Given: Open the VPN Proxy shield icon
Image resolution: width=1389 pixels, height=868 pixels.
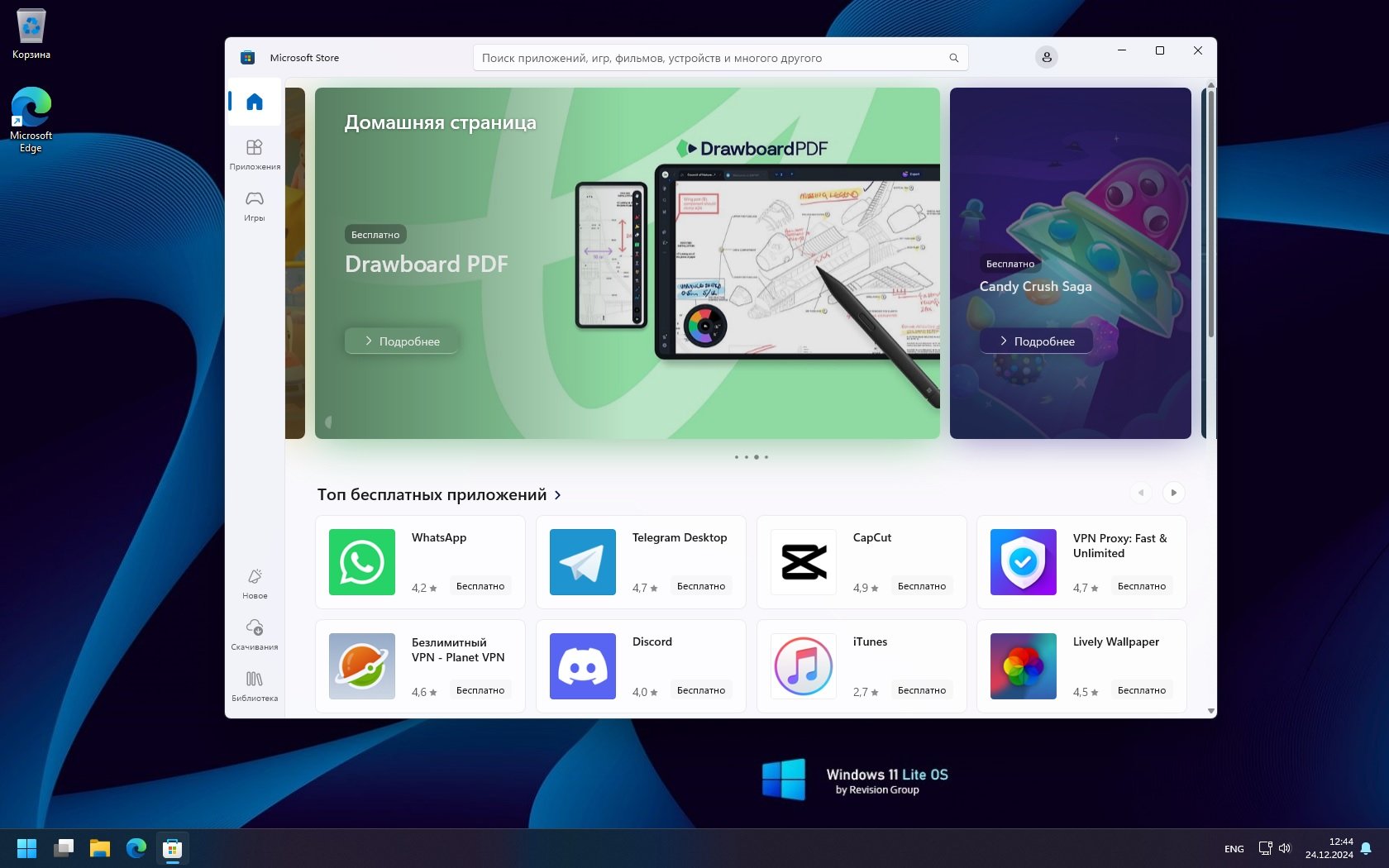Looking at the screenshot, I should pos(1024,562).
